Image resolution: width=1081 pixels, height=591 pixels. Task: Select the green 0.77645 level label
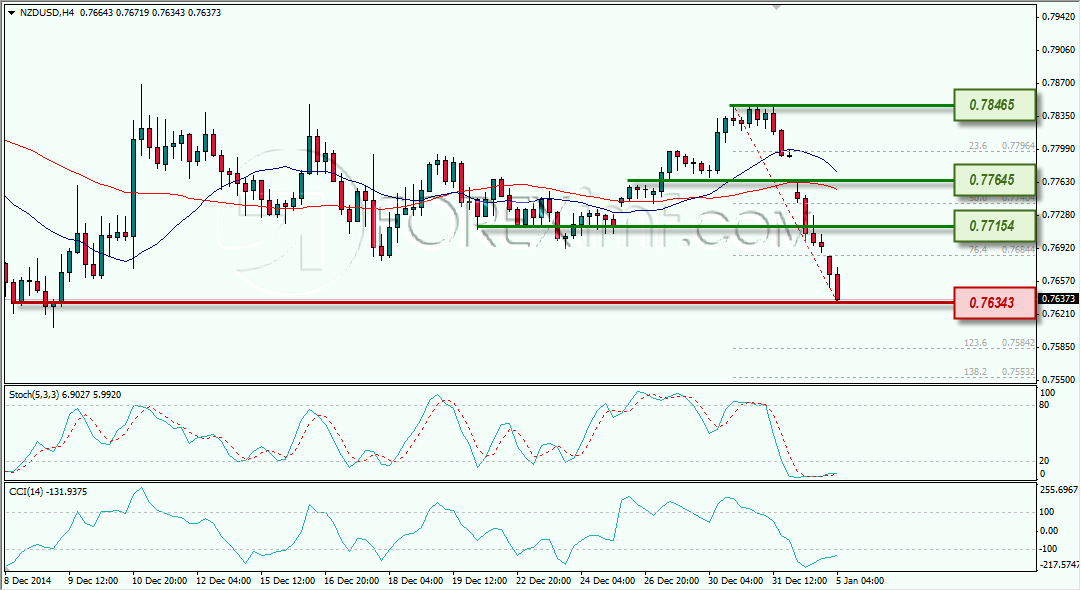(x=995, y=180)
